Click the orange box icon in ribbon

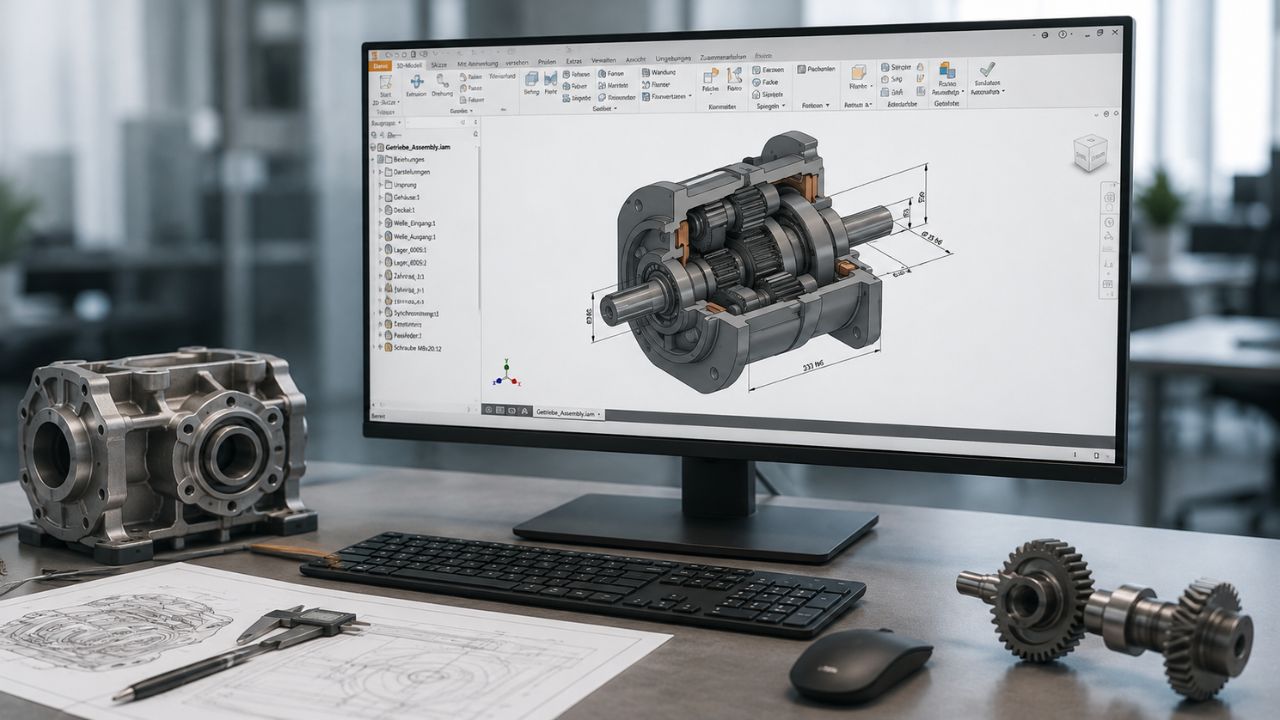click(858, 72)
